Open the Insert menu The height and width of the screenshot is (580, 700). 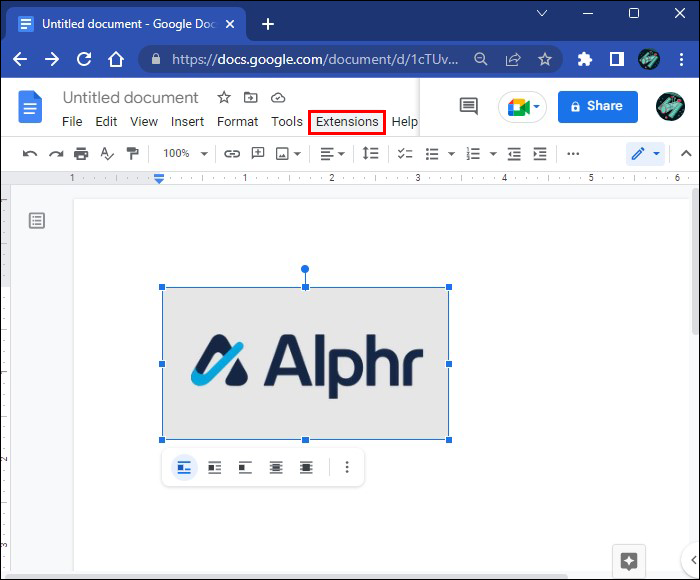187,122
